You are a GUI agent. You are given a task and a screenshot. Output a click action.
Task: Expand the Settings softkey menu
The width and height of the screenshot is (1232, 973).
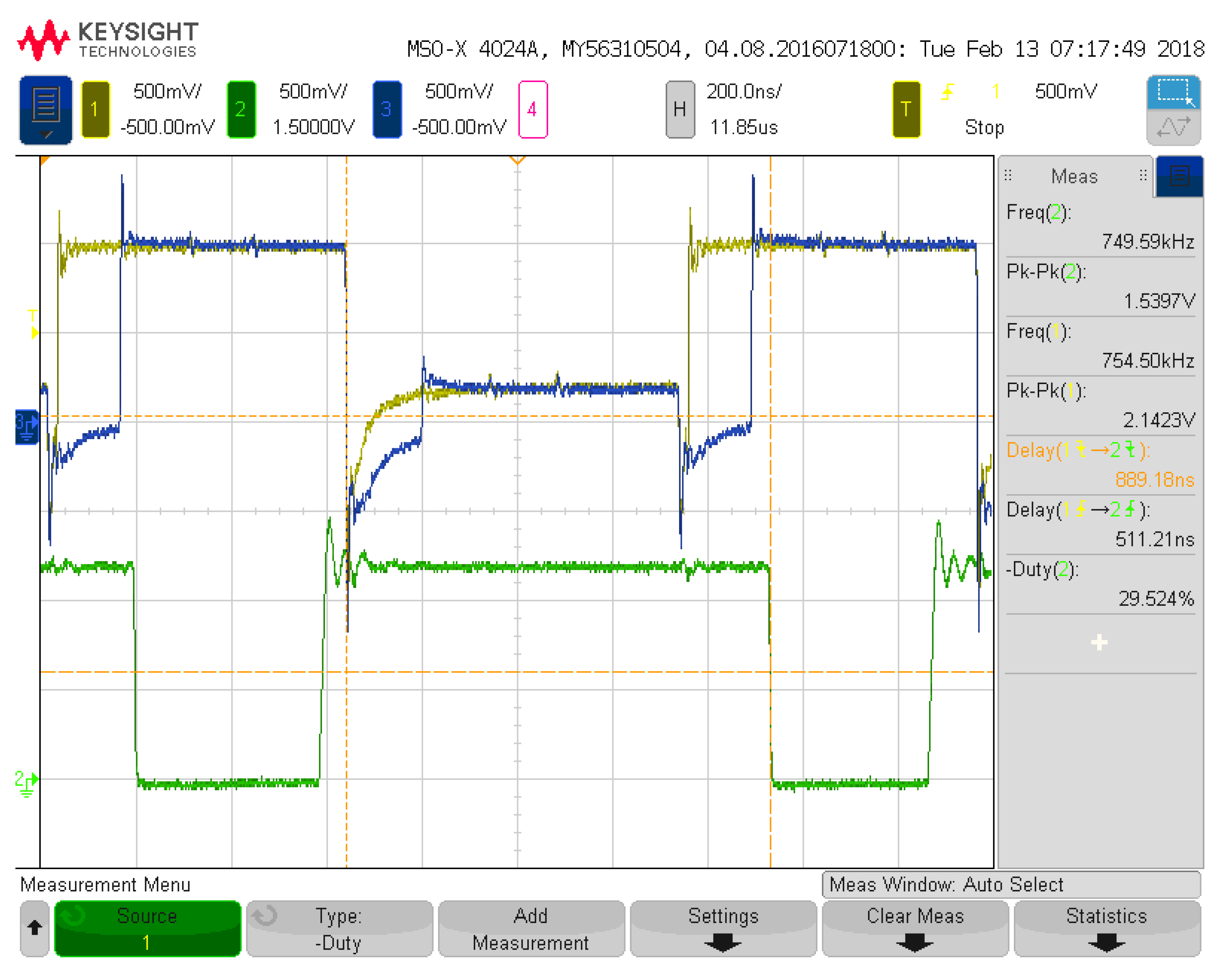click(x=723, y=929)
